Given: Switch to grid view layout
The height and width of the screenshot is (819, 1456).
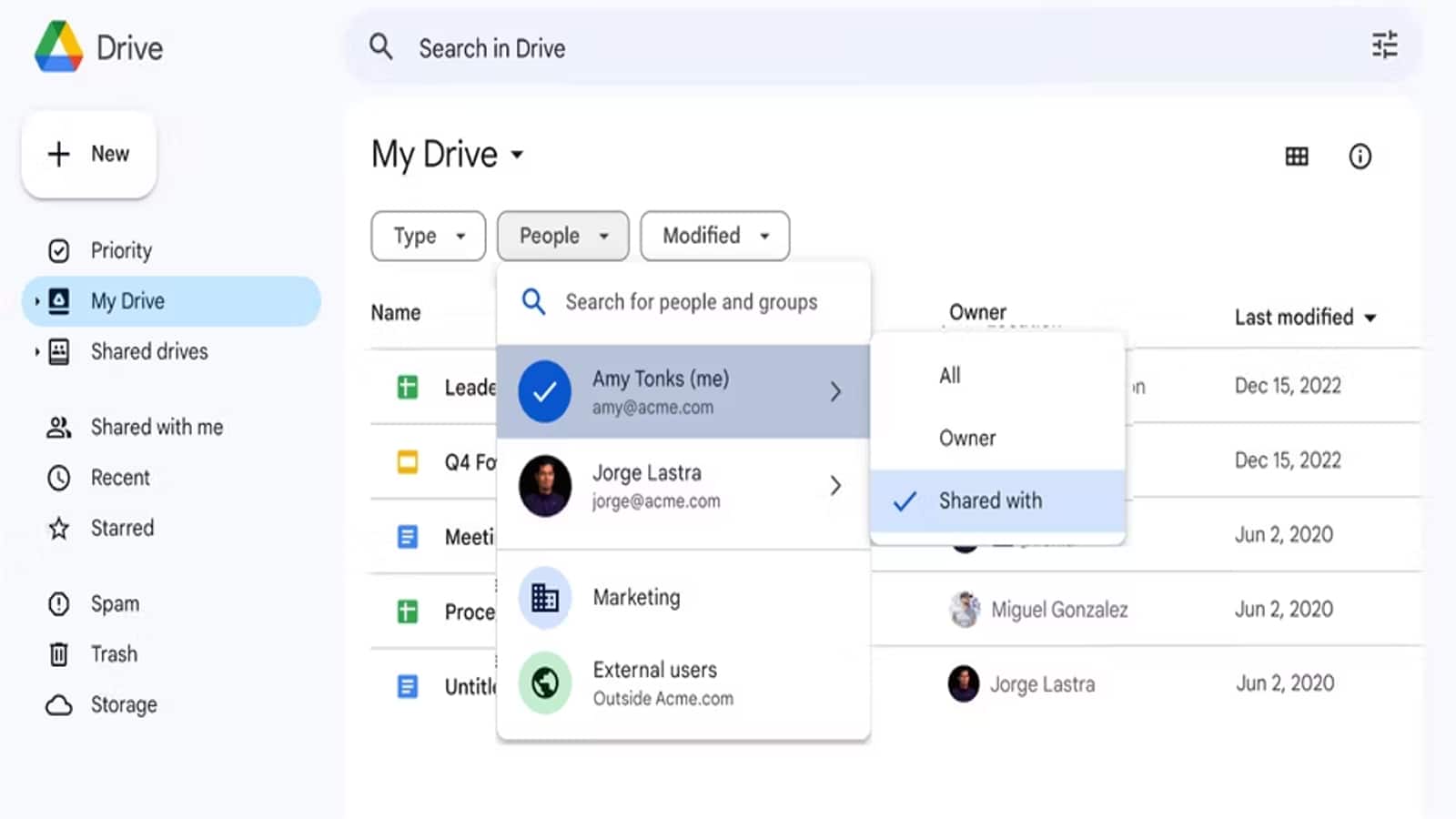Looking at the screenshot, I should [x=1296, y=157].
